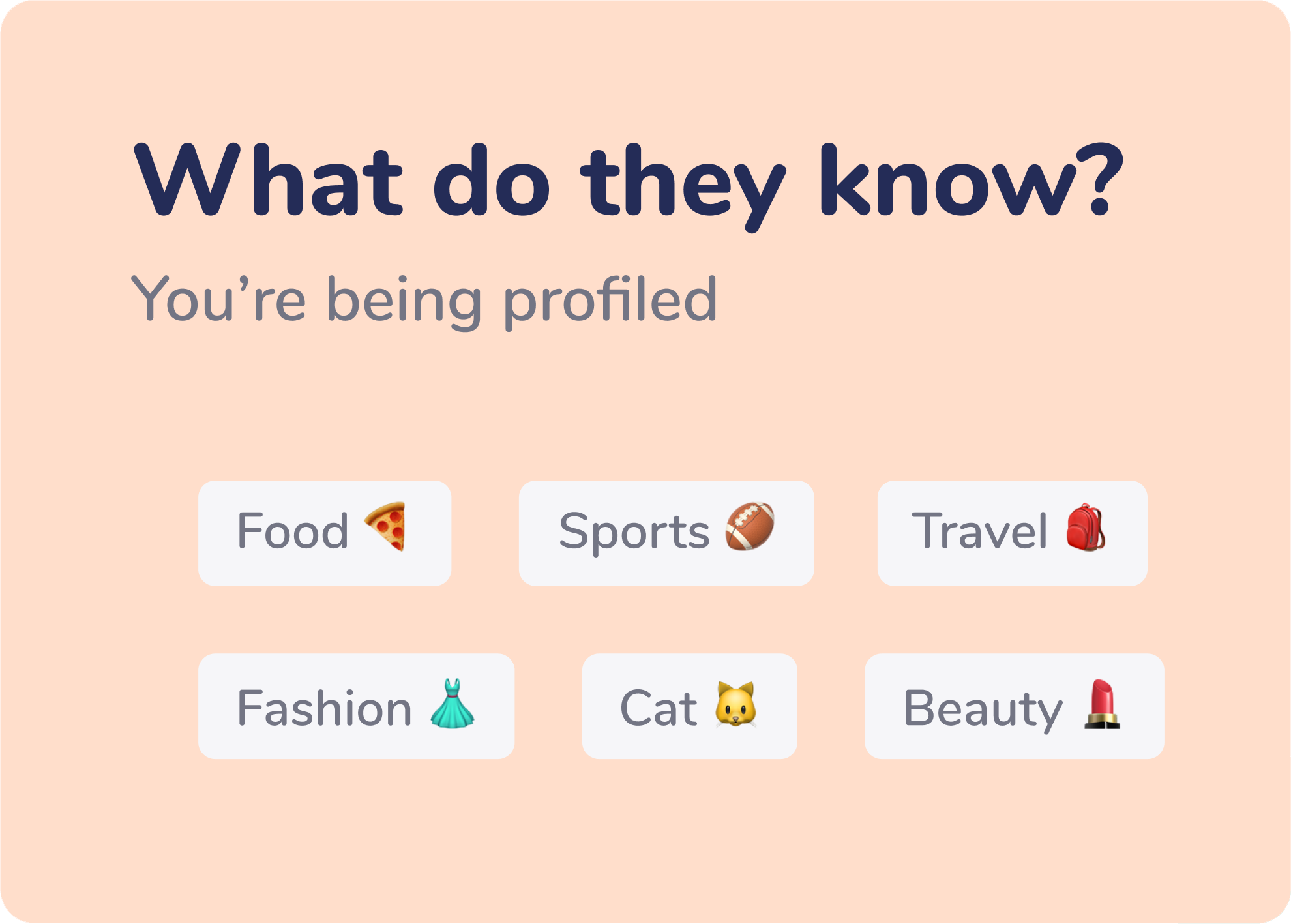Click the word "Cat" in its tag
This screenshot has width=1291, height=924.
659,708
